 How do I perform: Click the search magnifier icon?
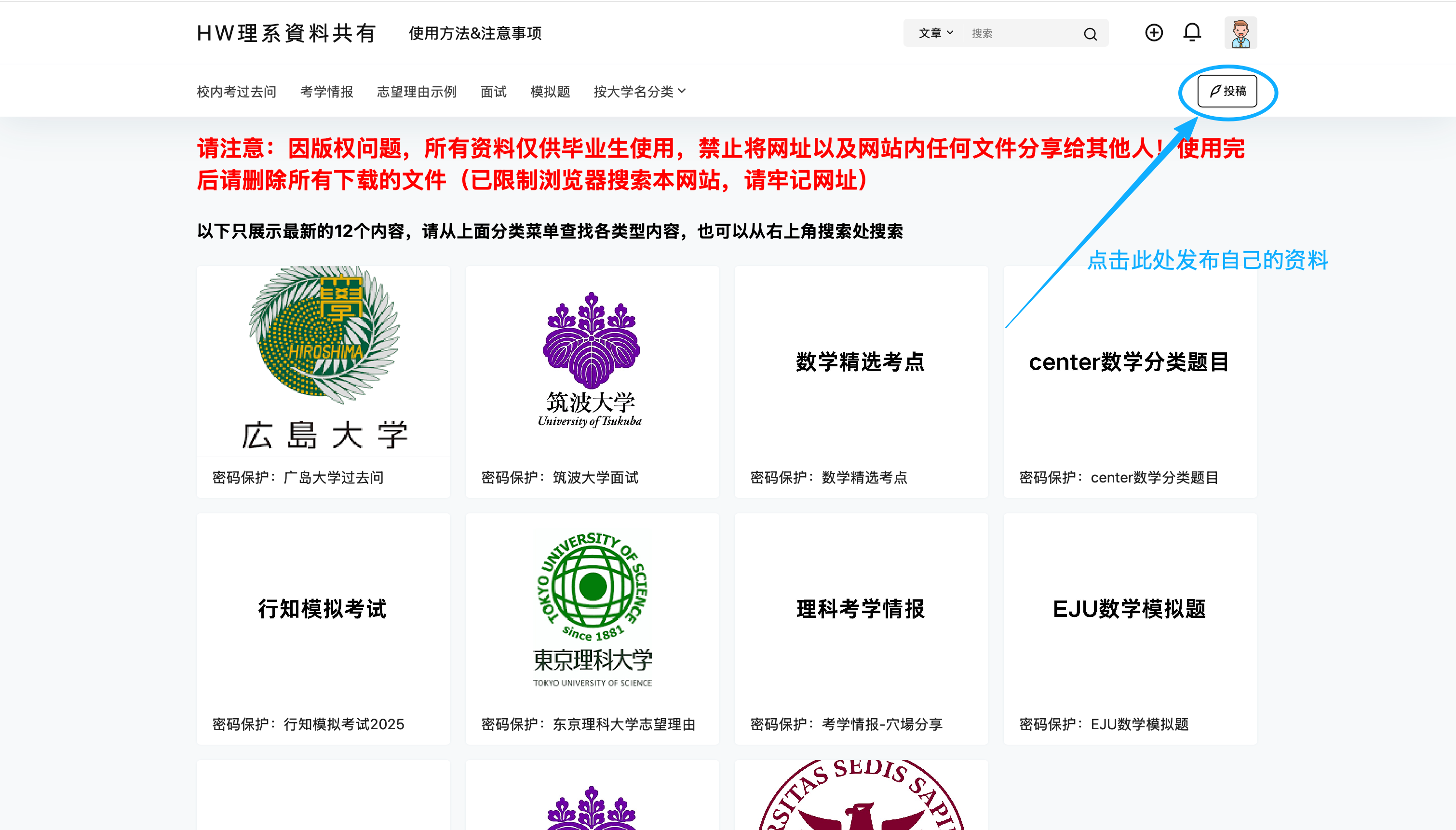(x=1090, y=34)
